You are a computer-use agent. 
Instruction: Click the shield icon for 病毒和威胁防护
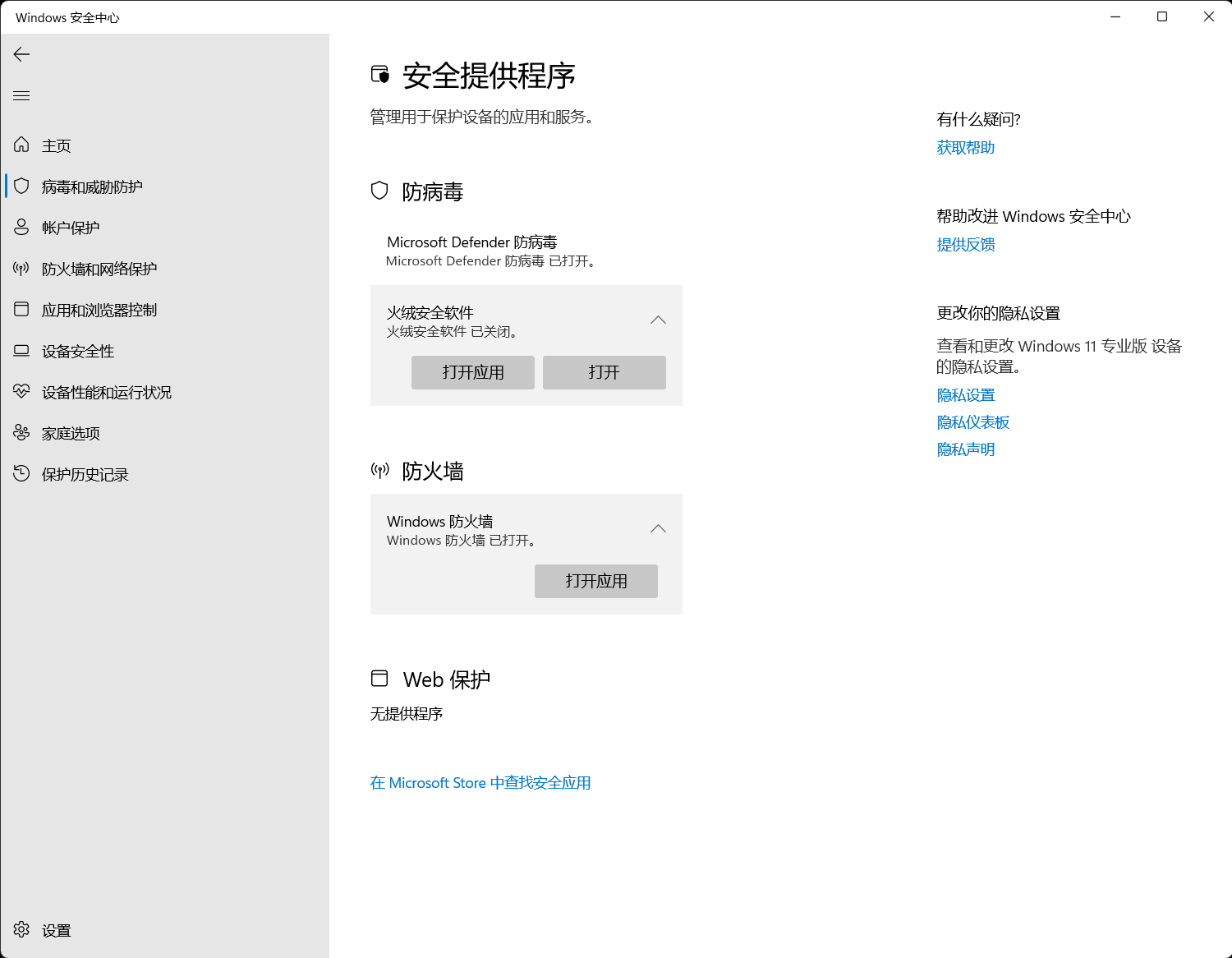21,187
